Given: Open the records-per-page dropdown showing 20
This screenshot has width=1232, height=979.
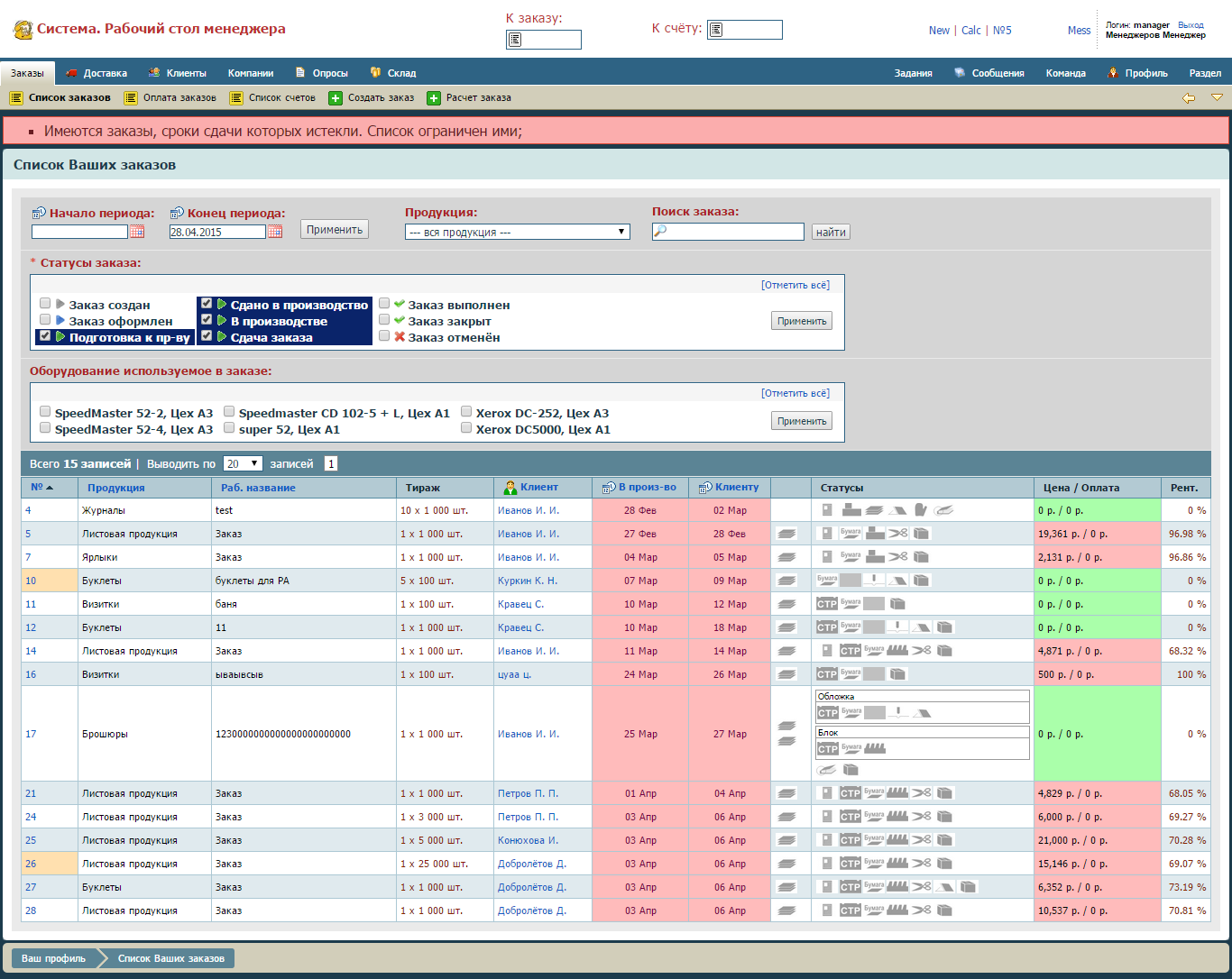Looking at the screenshot, I should pyautogui.click(x=243, y=463).
